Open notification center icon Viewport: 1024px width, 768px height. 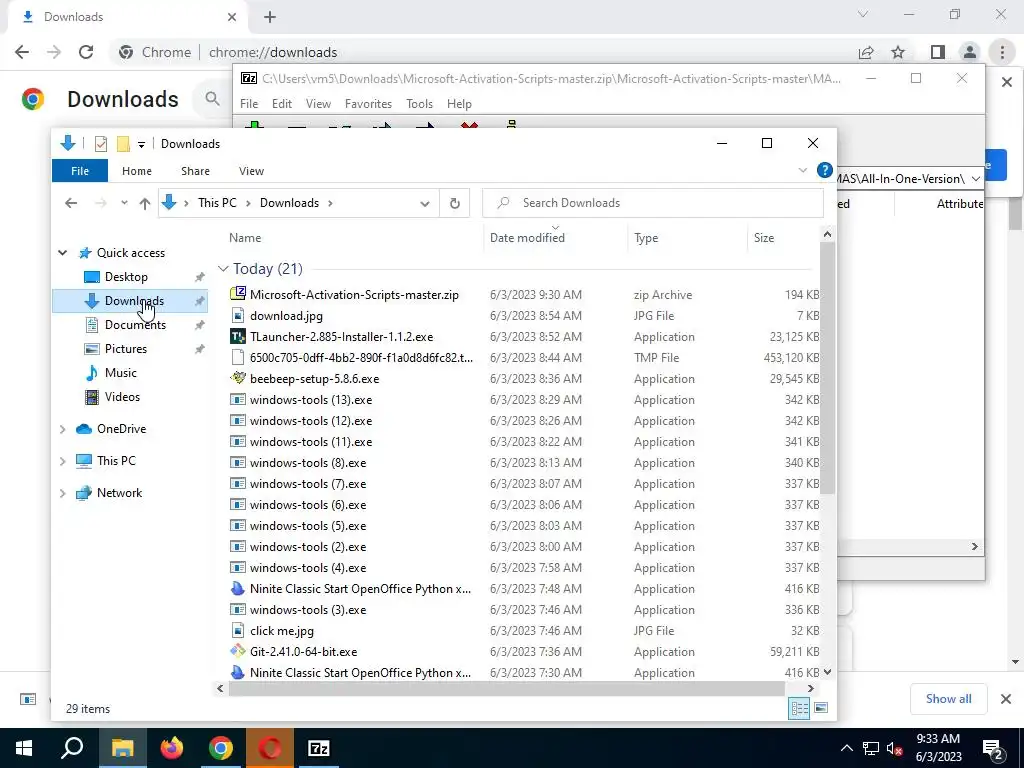pyautogui.click(x=993, y=748)
